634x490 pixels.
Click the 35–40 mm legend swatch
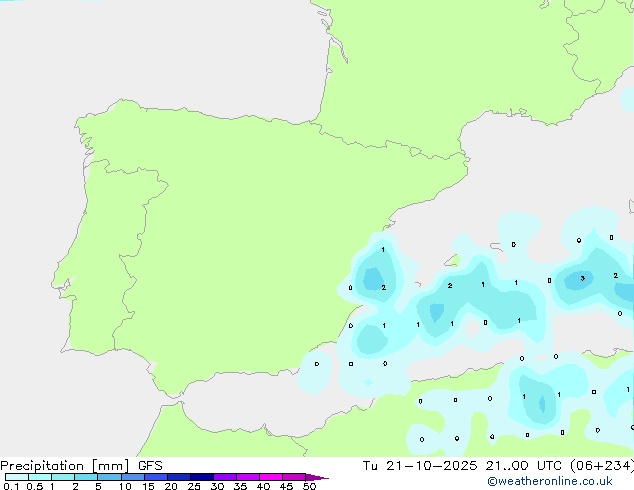pos(248,477)
